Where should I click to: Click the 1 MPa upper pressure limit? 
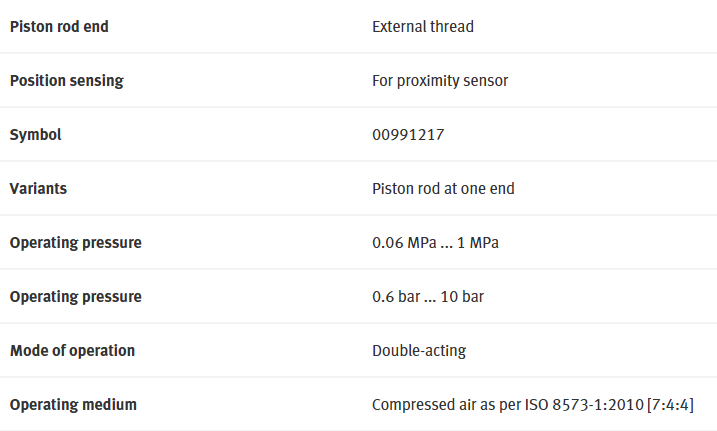pyautogui.click(x=478, y=243)
